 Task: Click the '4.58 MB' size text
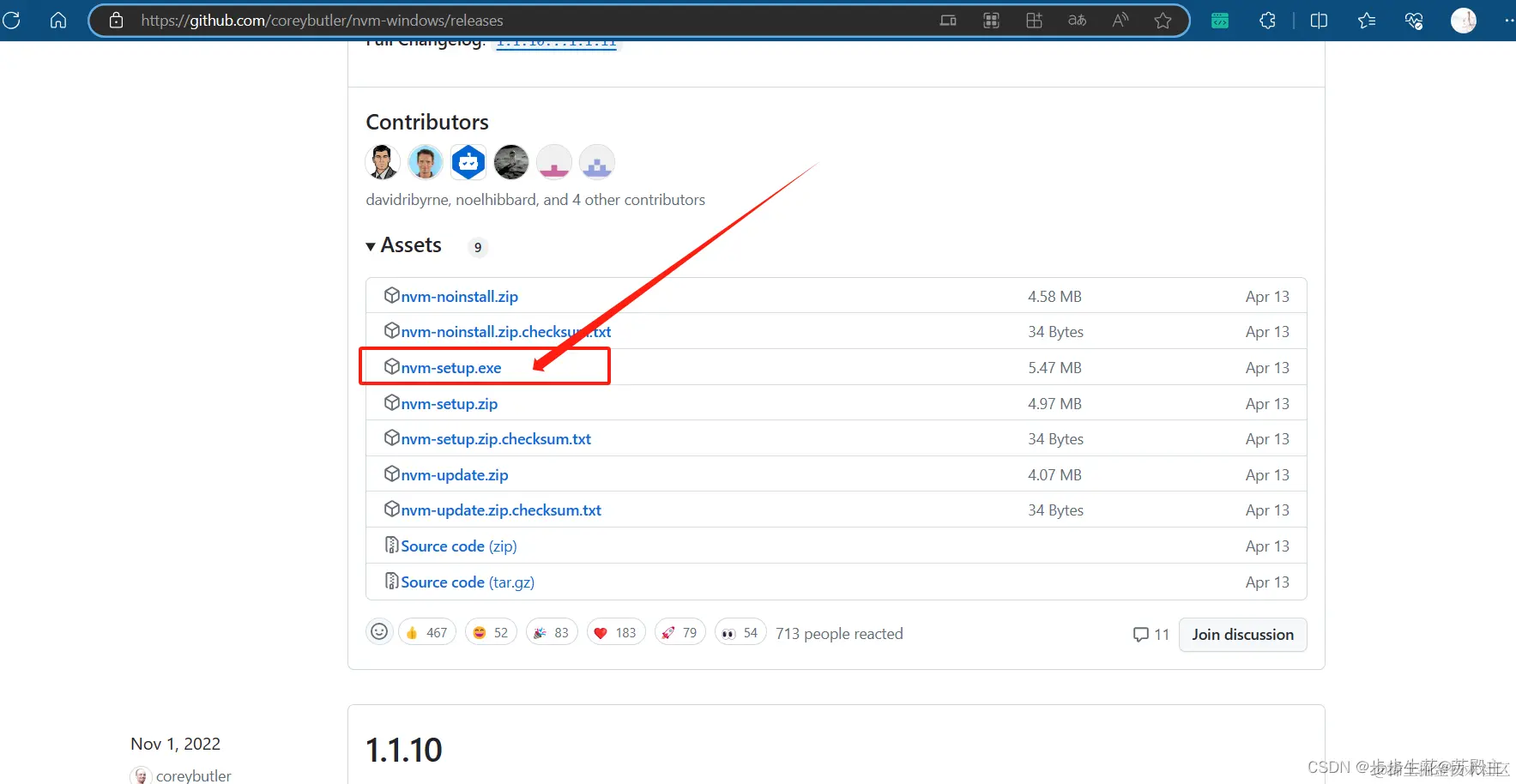1054,296
